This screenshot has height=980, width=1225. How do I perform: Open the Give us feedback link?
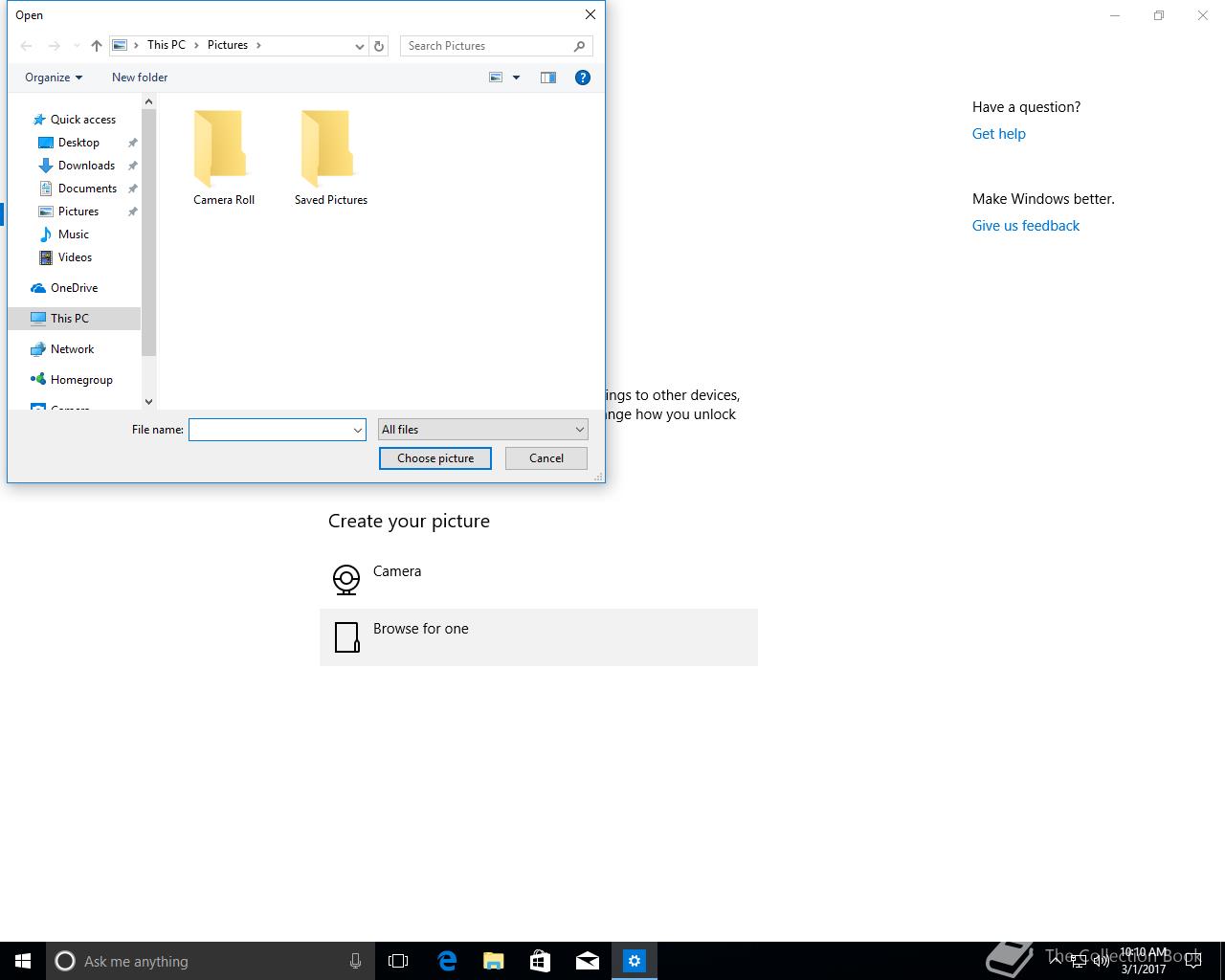click(1026, 226)
